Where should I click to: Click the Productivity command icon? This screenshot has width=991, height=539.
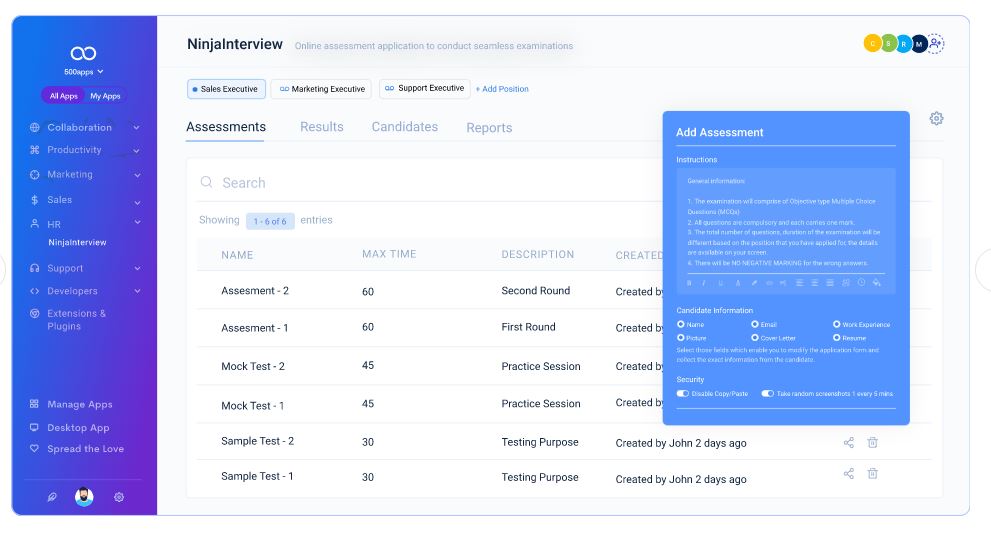(x=35, y=150)
